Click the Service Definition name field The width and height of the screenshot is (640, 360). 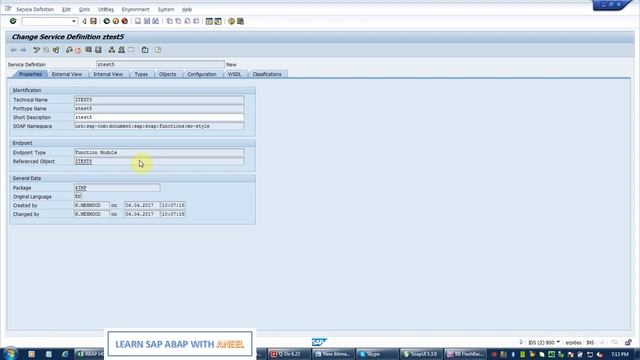click(x=160, y=64)
